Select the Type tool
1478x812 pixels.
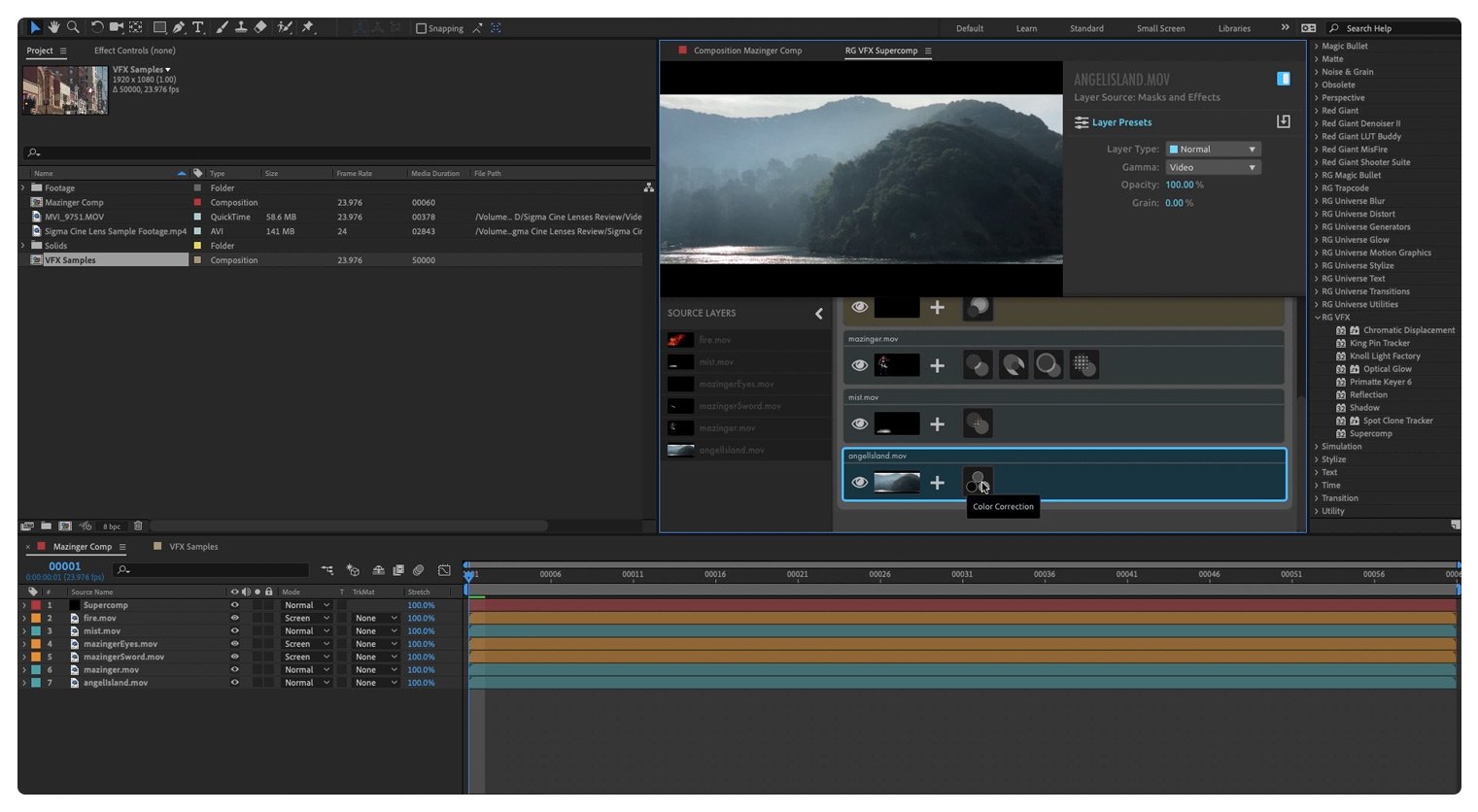[x=198, y=27]
